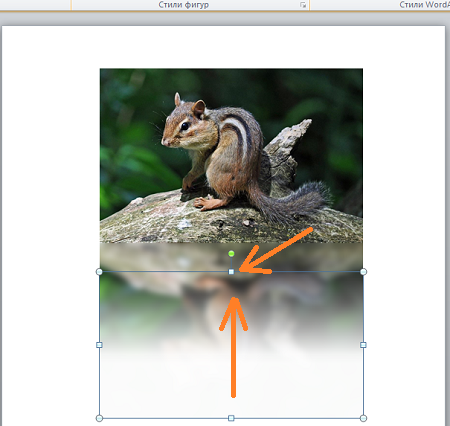This screenshot has height=426, width=450.
Task: Select the left-middle sizing handle
Action: (99, 345)
